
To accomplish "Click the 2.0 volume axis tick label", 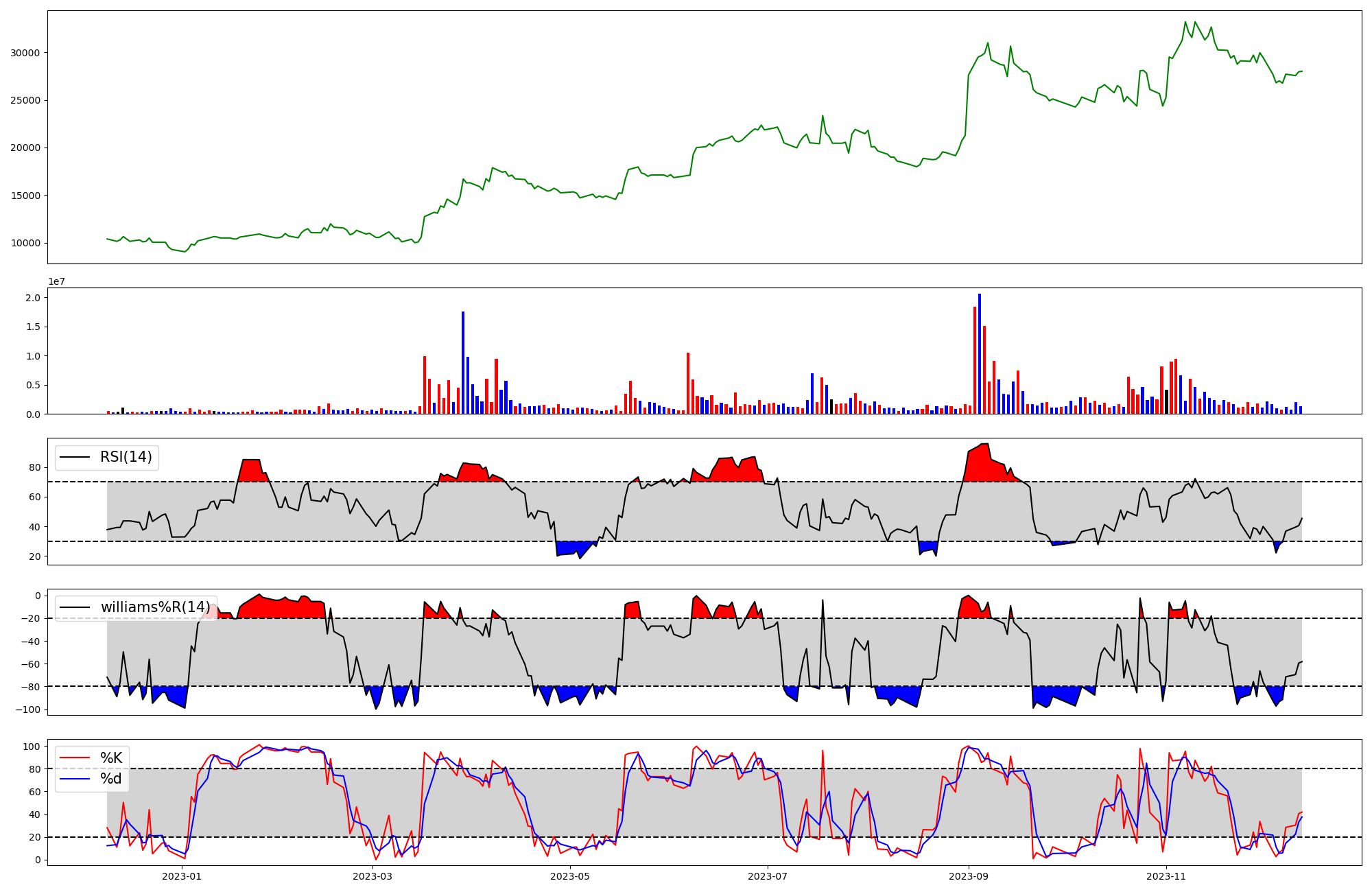I will [x=33, y=298].
